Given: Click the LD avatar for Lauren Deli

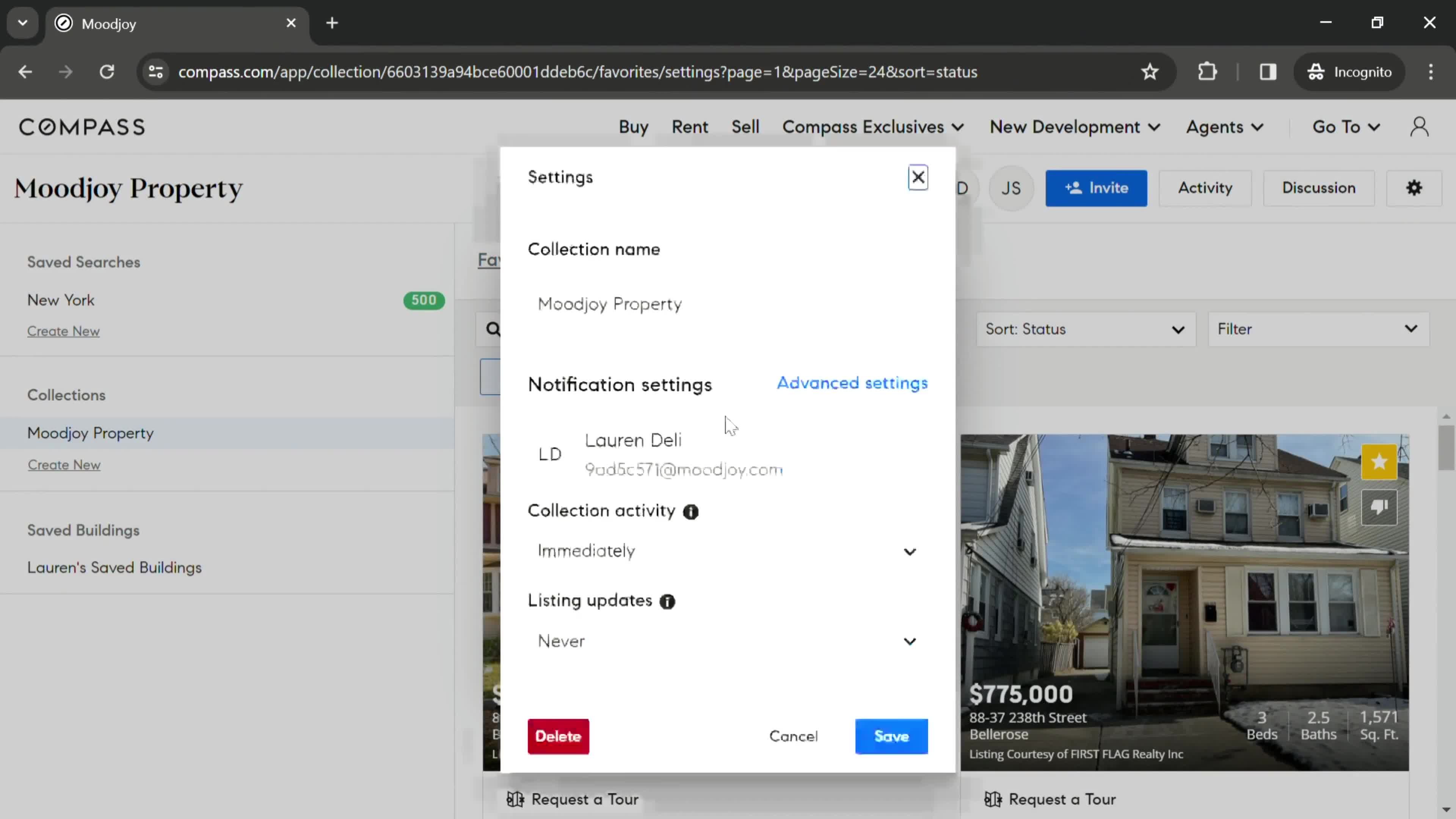Looking at the screenshot, I should click(550, 455).
